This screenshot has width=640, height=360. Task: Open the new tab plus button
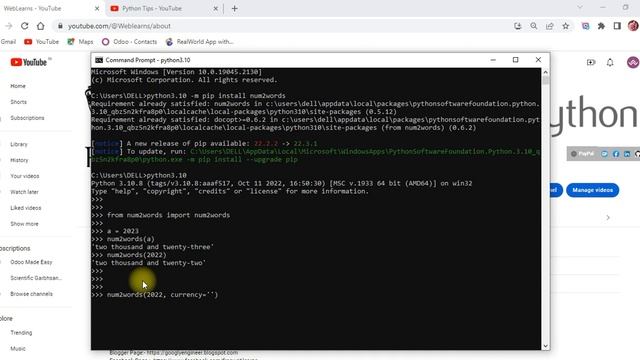click(234, 9)
